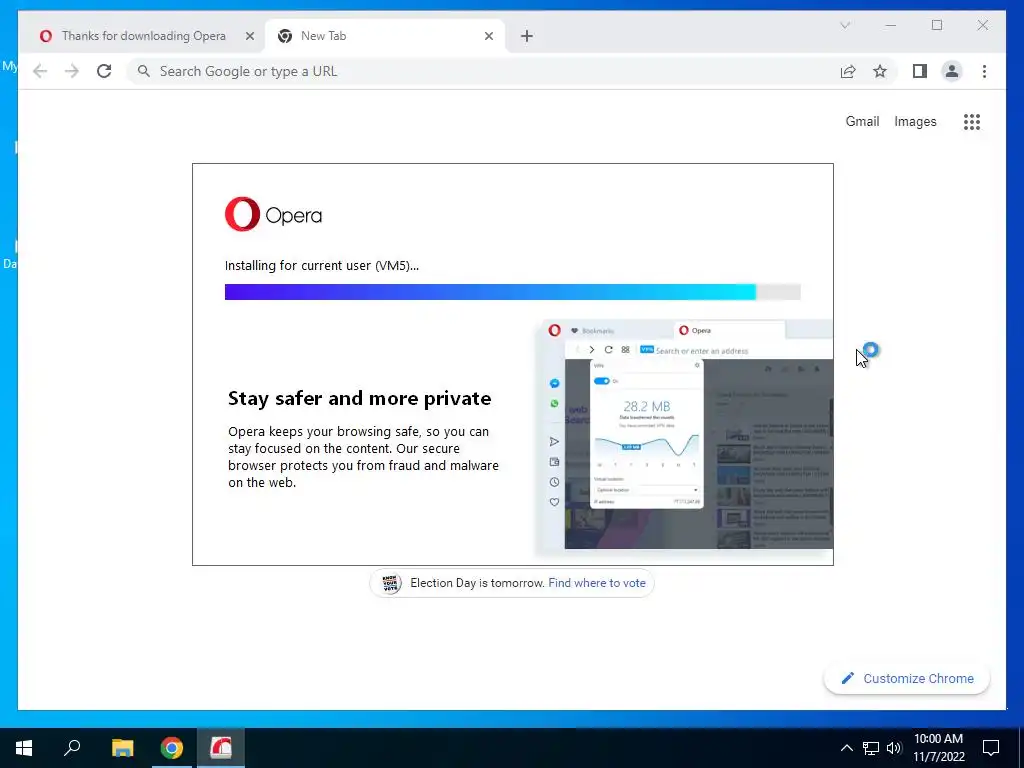Select the New Tab tab
The image size is (1024, 768).
tap(385, 36)
